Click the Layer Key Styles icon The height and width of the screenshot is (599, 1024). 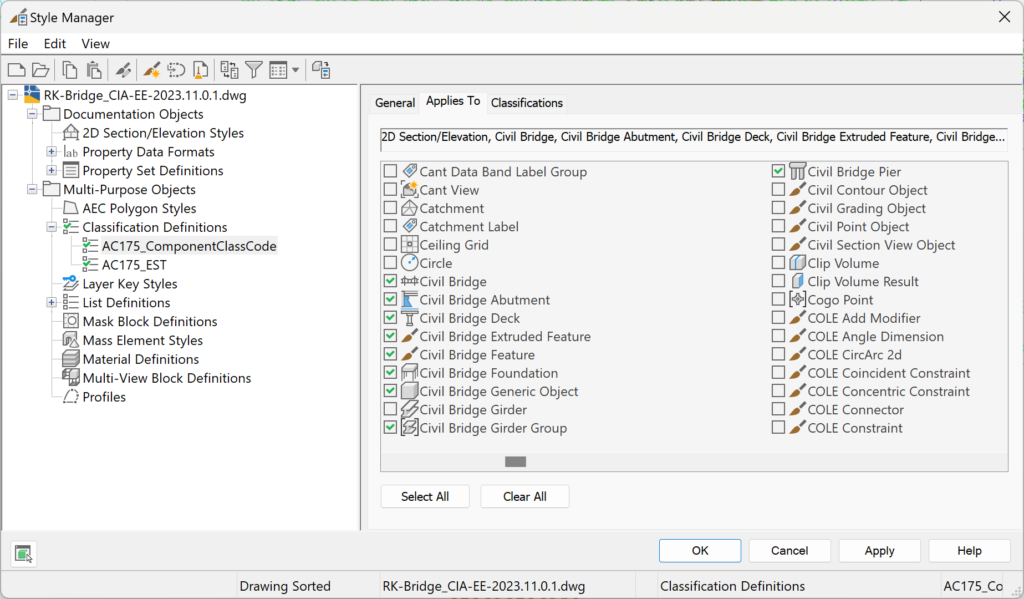pos(71,283)
